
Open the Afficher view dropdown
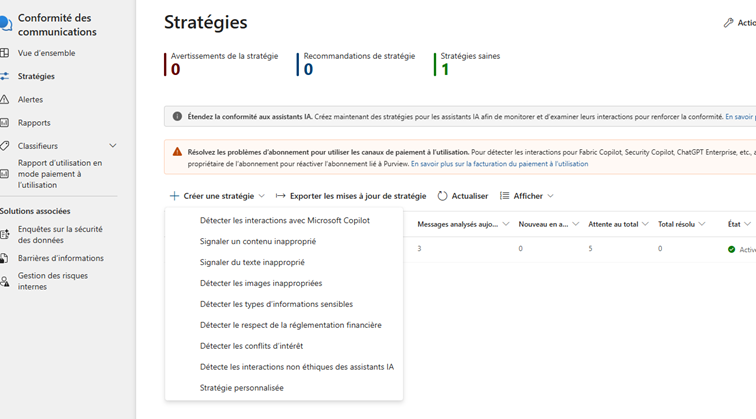tap(527, 196)
